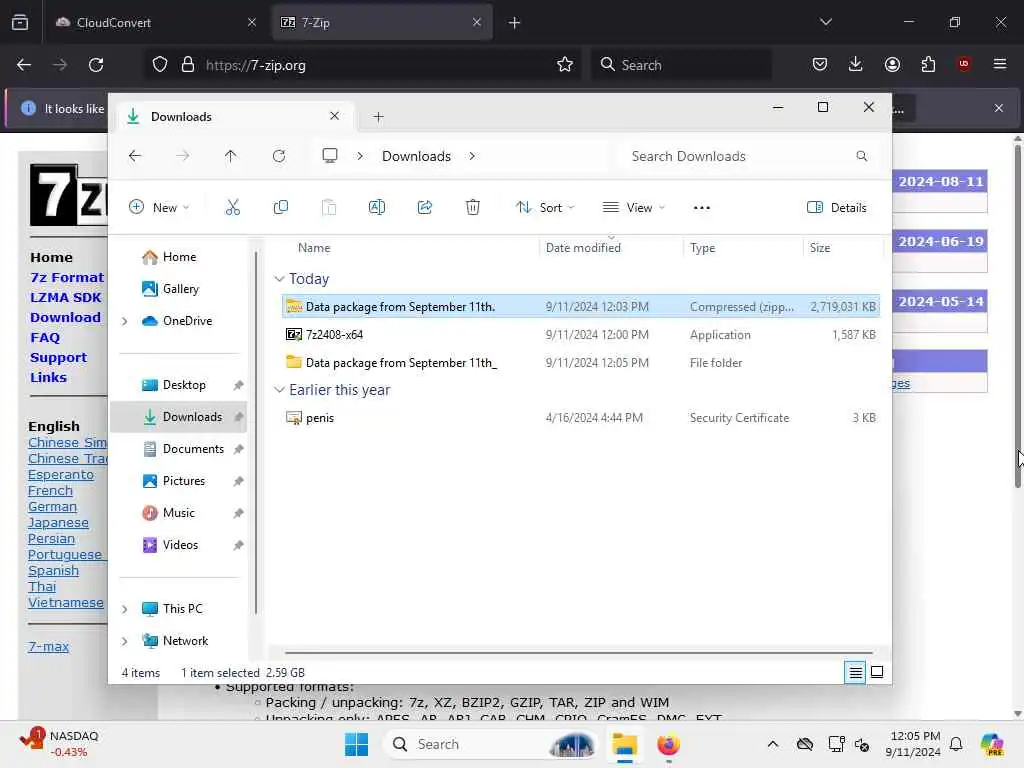Click the Rename icon in Explorer toolbar

tap(377, 208)
